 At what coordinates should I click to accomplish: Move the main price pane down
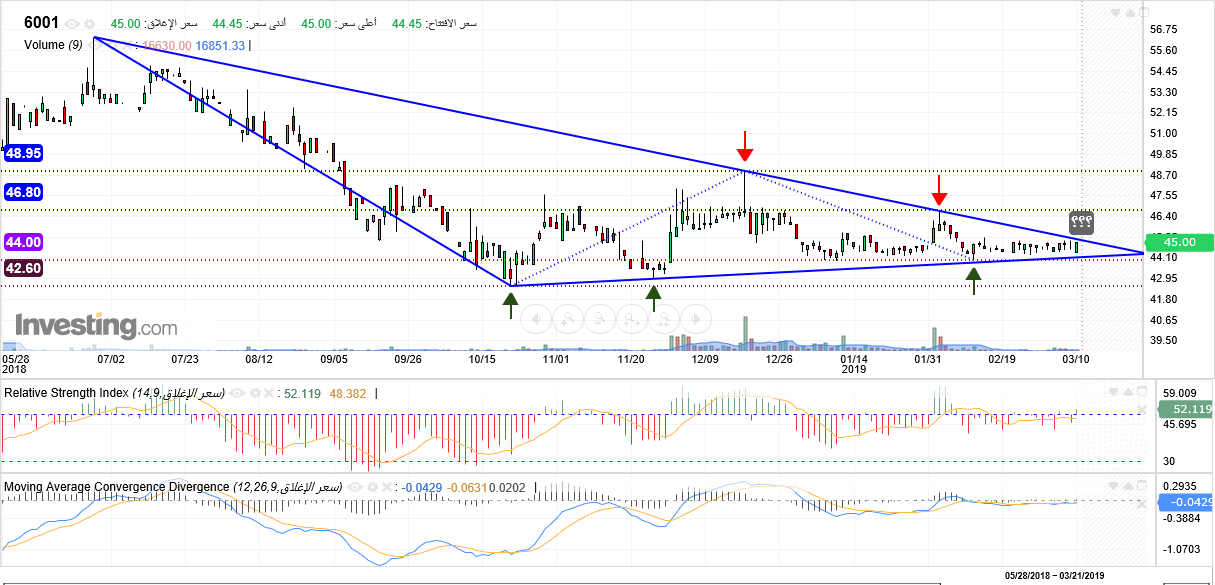[1116, 13]
